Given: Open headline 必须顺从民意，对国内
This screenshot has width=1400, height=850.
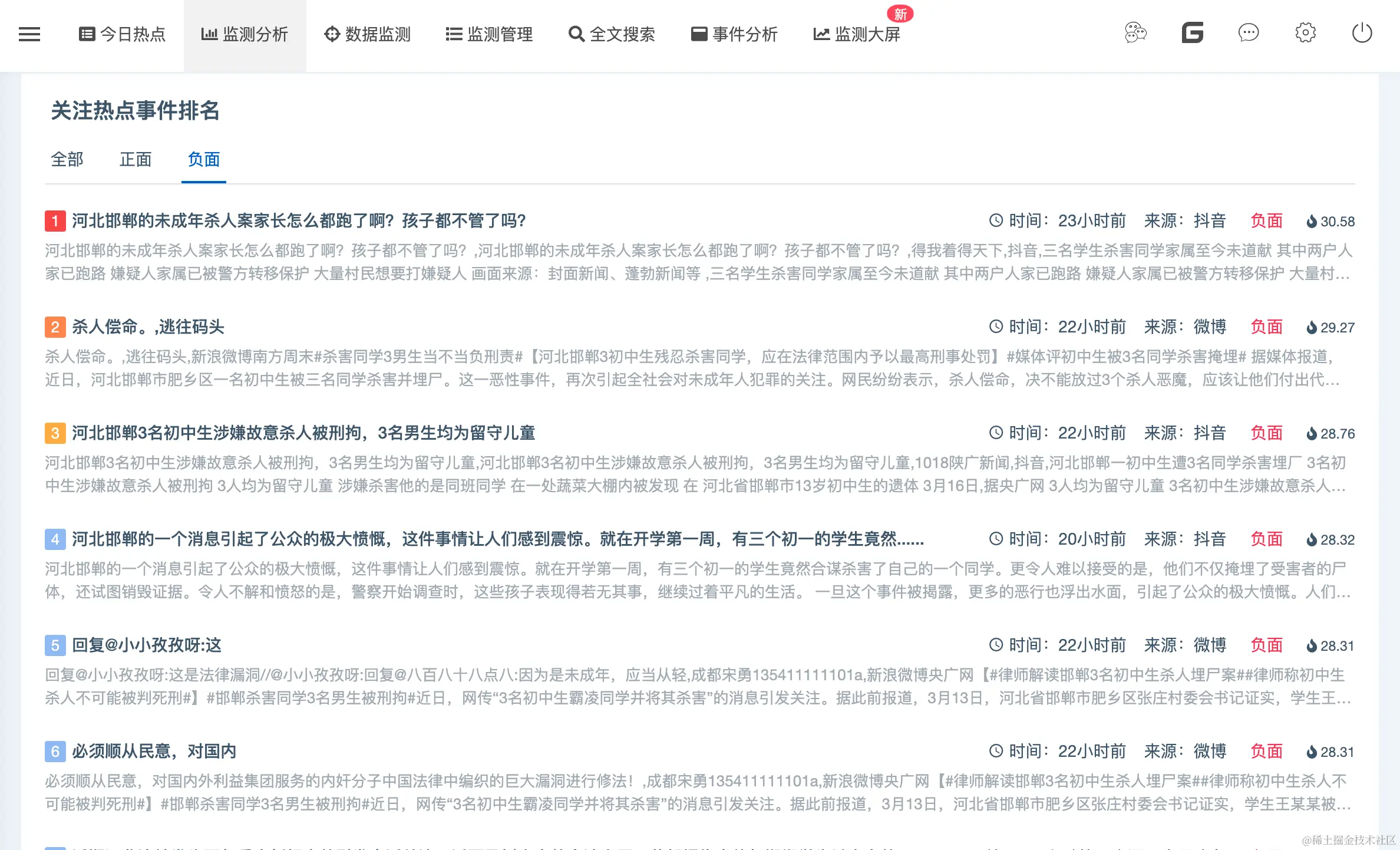Looking at the screenshot, I should [154, 751].
